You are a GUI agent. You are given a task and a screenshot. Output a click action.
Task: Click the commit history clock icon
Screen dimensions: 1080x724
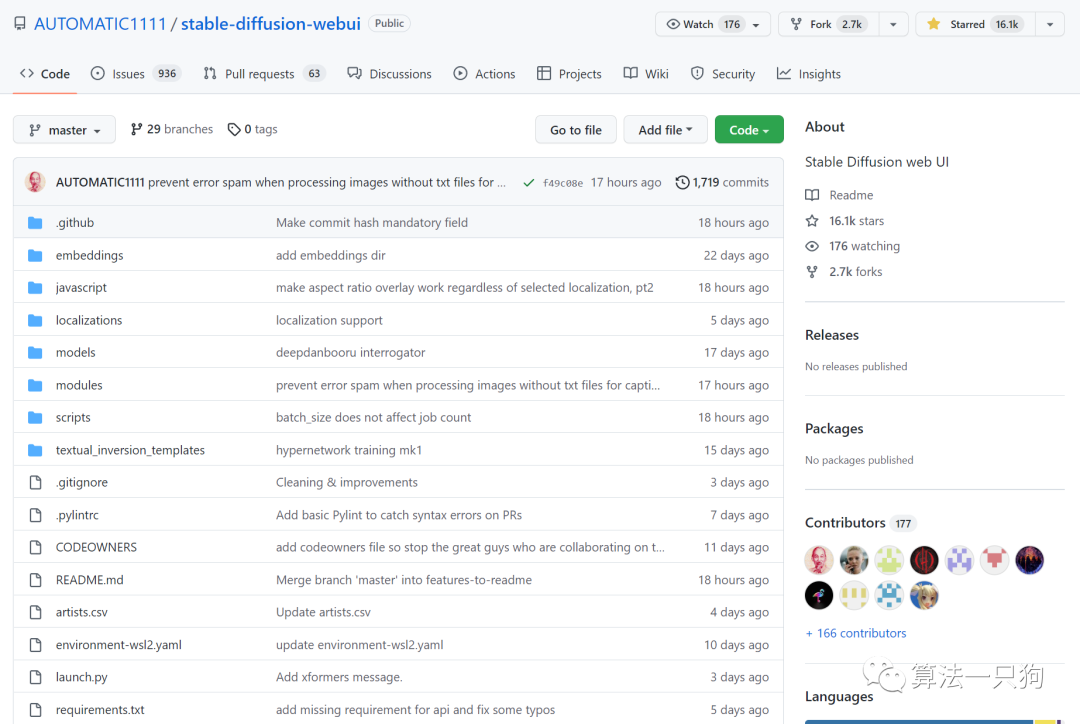click(x=682, y=183)
